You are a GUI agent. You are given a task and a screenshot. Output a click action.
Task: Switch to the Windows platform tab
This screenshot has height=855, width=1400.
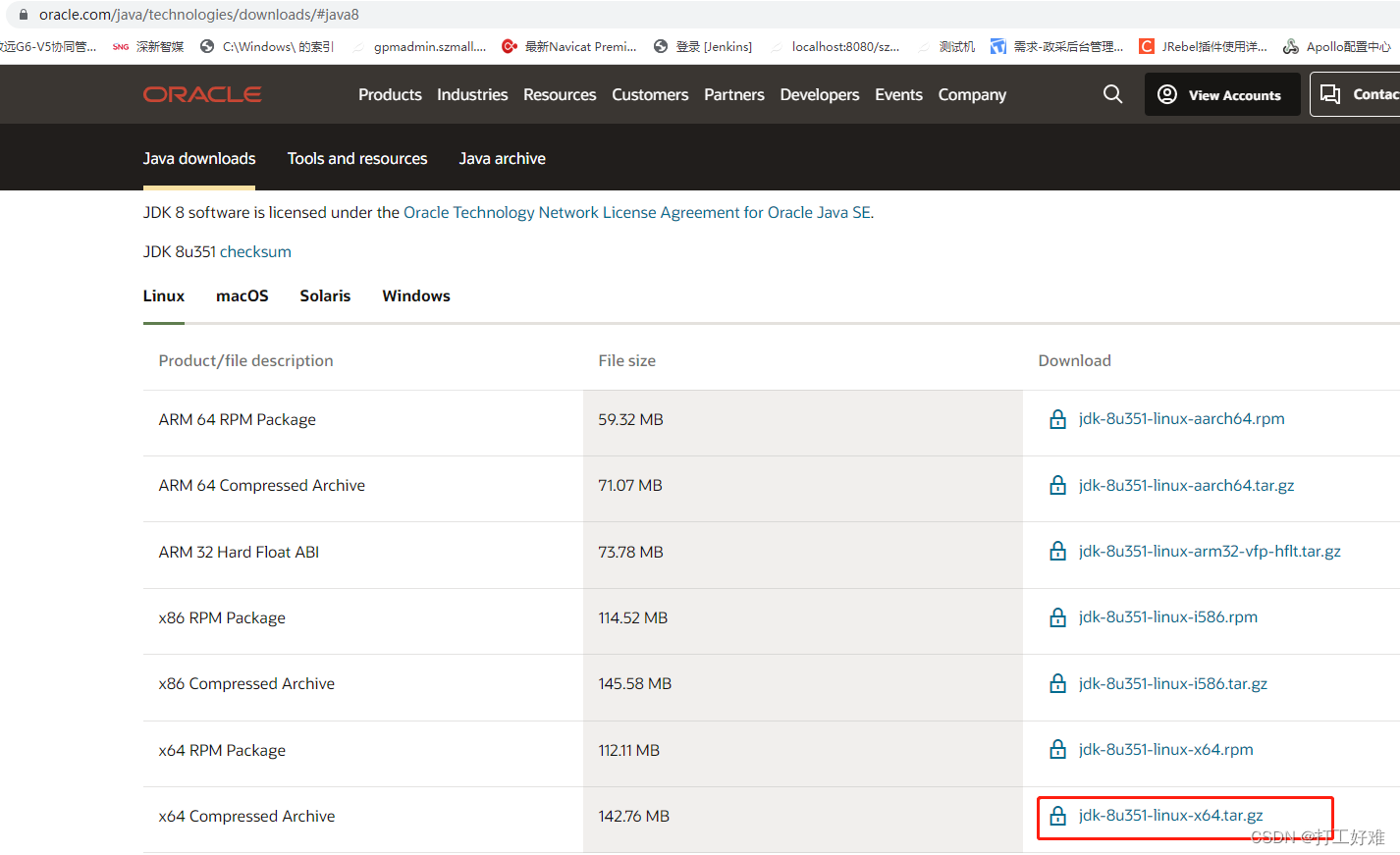416,295
